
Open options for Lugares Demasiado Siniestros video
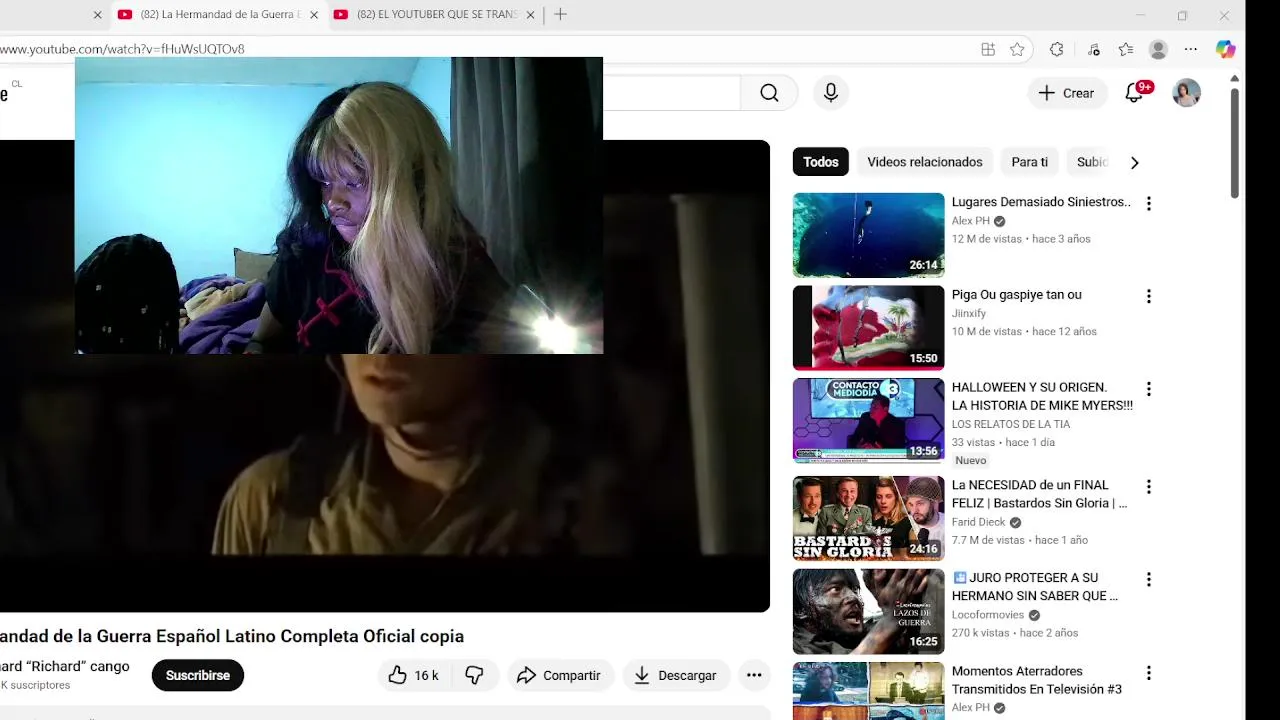pos(1148,203)
